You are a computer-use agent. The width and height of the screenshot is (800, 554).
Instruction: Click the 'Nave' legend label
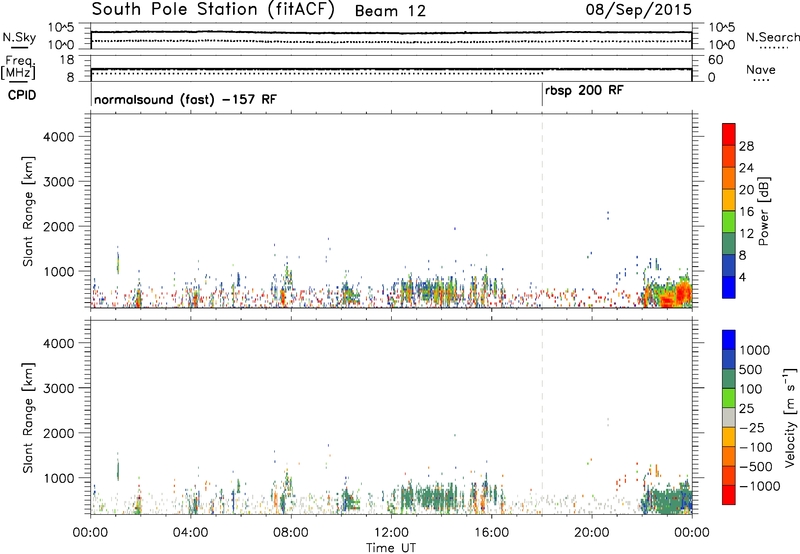[761, 69]
